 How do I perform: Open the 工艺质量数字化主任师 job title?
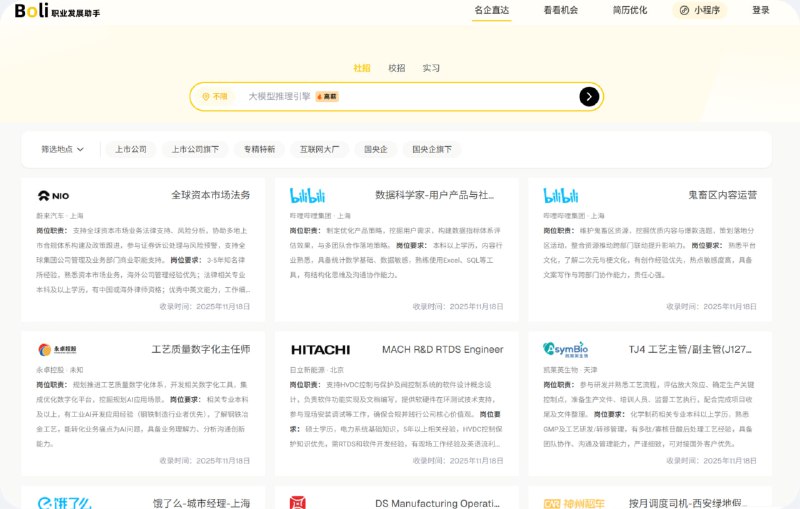201,349
